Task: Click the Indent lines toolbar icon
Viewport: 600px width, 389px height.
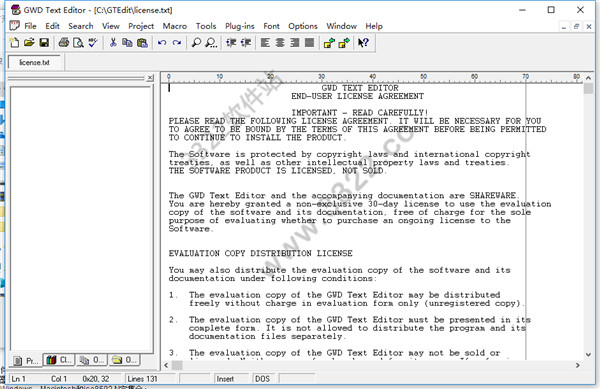Action: coord(231,42)
